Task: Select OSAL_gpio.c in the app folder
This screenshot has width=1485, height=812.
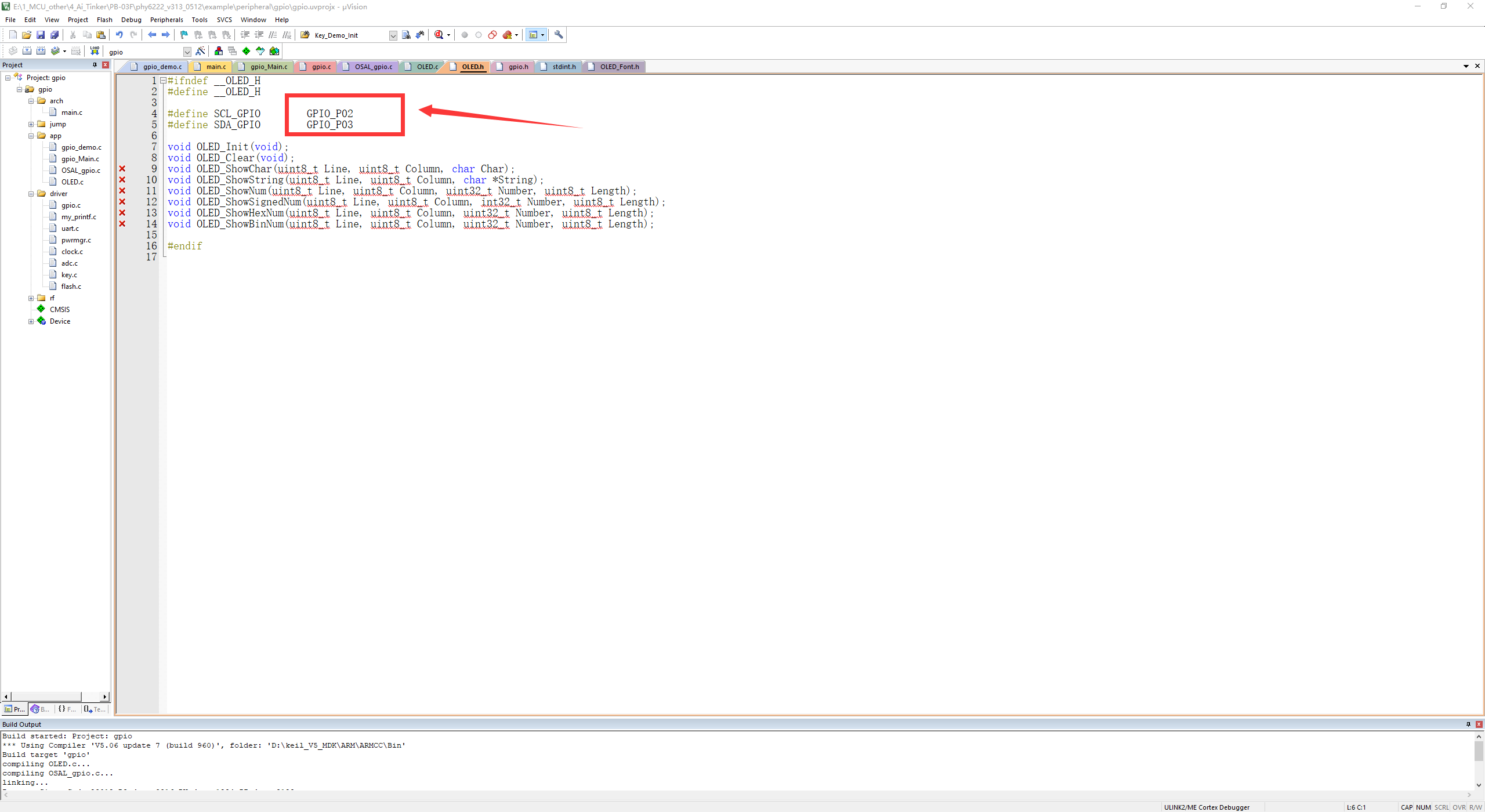Action: coord(81,171)
